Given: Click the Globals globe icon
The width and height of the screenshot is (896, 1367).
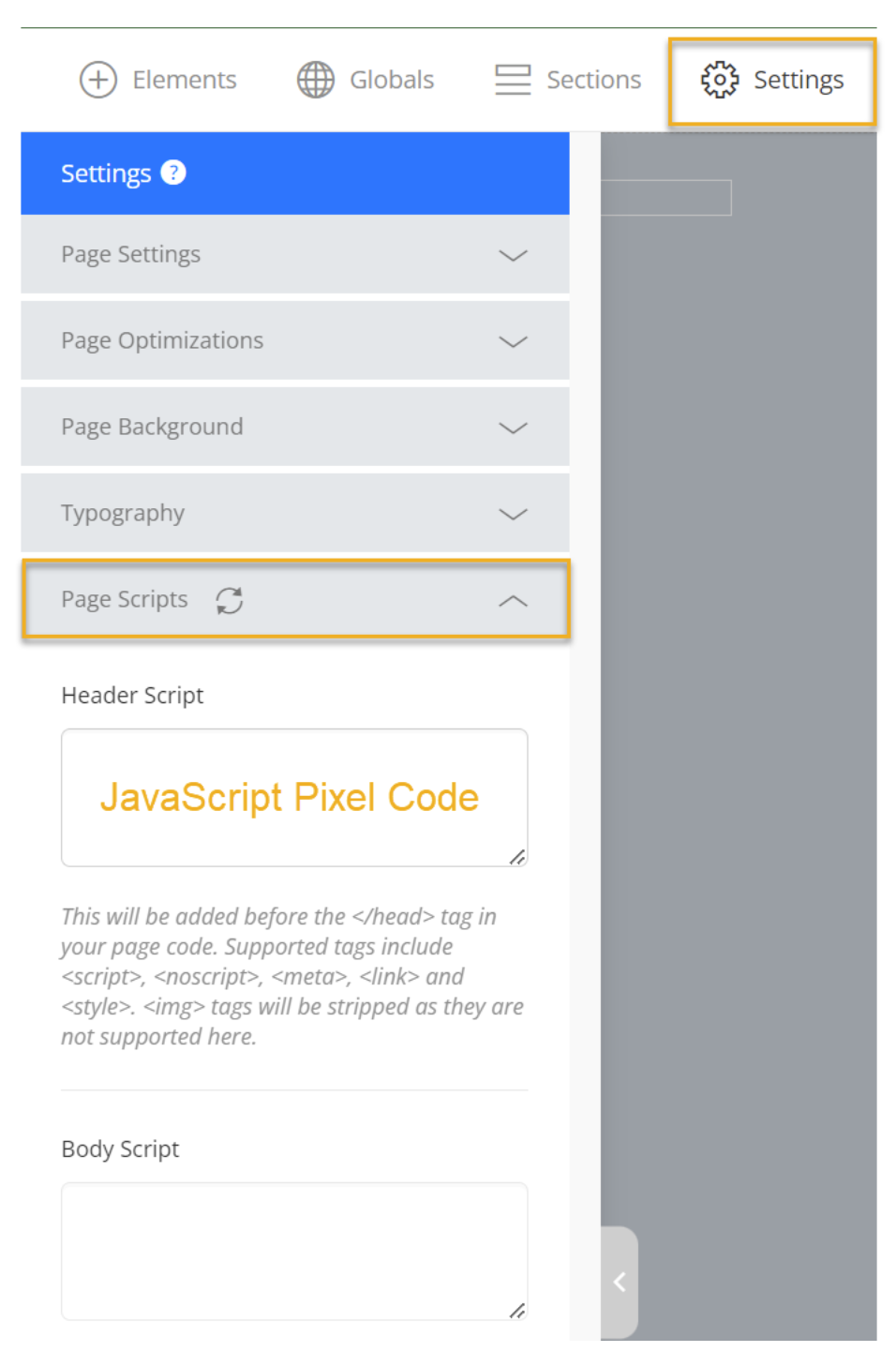Looking at the screenshot, I should coord(316,80).
